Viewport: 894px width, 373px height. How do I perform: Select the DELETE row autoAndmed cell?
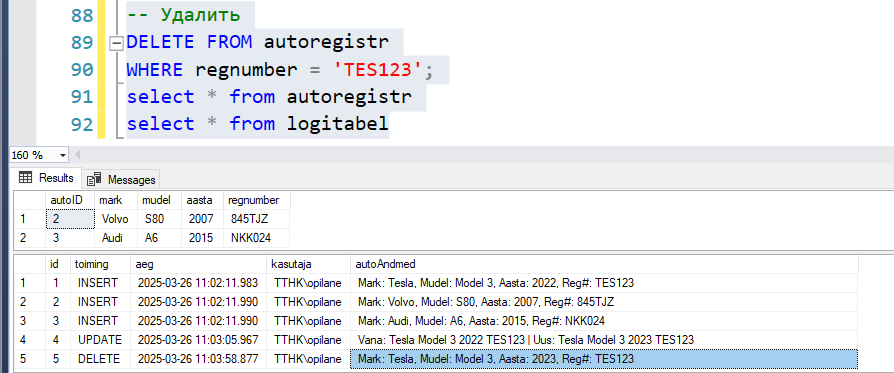tap(604, 359)
